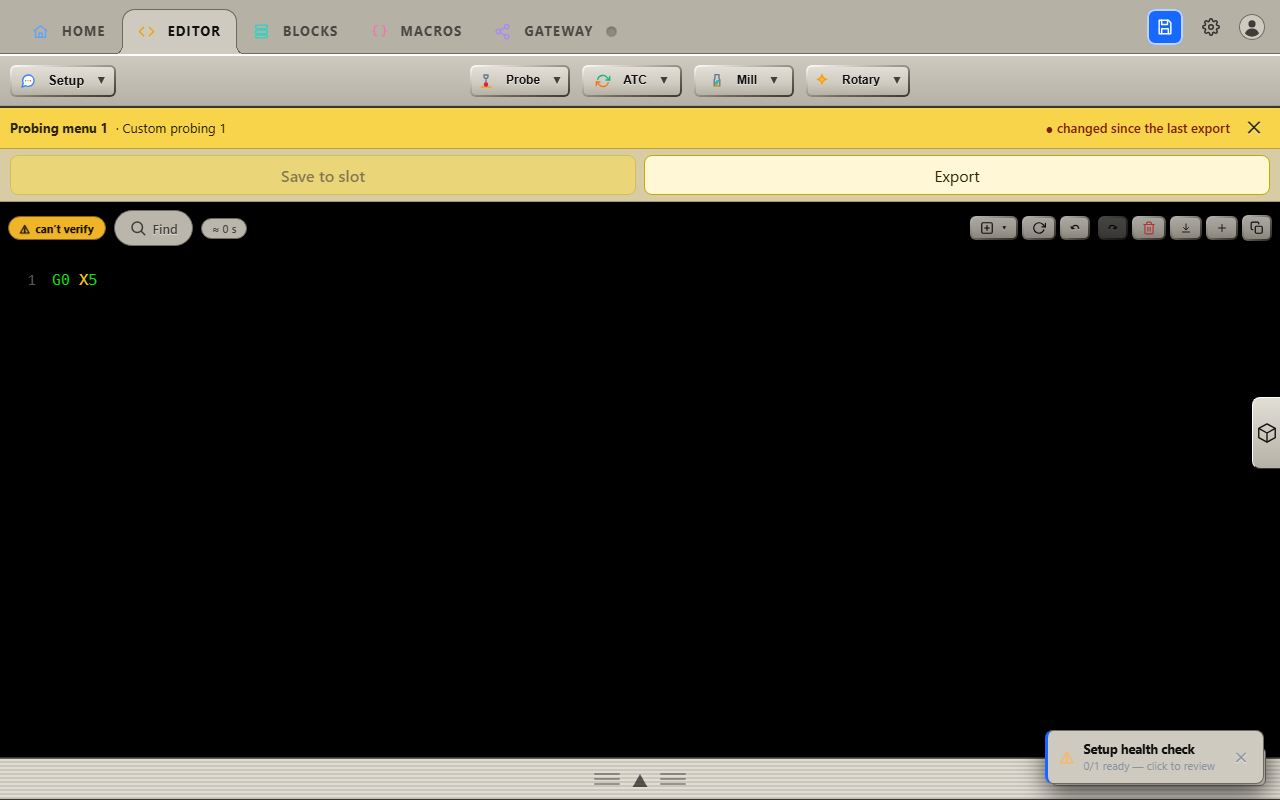
Task: Open settings via the gear icon
Action: pyautogui.click(x=1211, y=27)
